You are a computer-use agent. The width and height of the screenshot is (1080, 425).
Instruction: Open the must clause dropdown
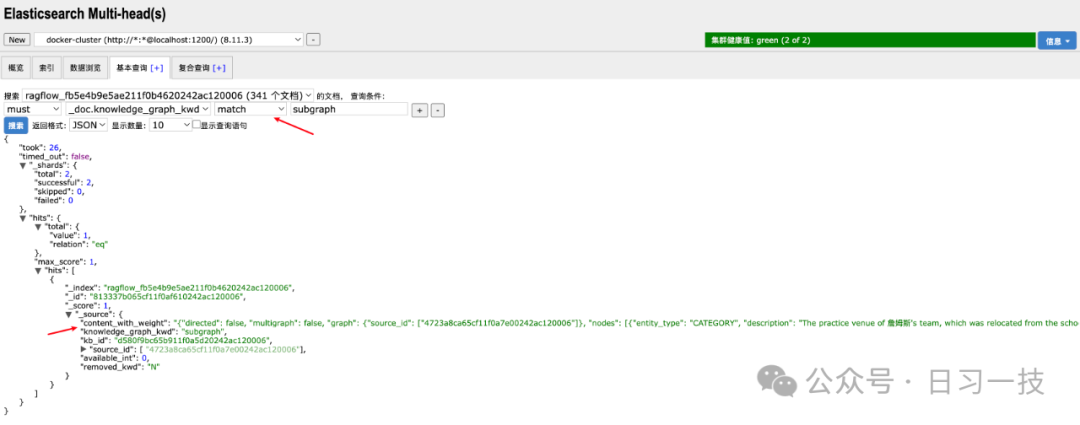pyautogui.click(x=33, y=109)
